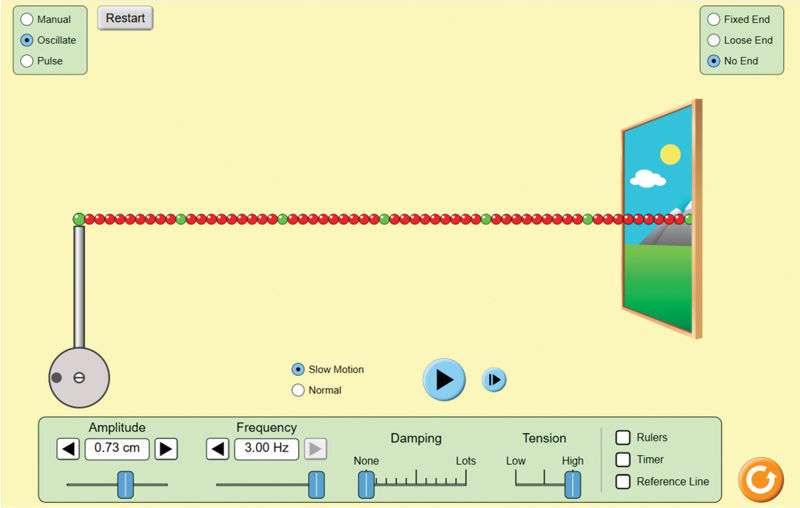
Task: Decrease frequency with left arrow
Action: click(218, 449)
